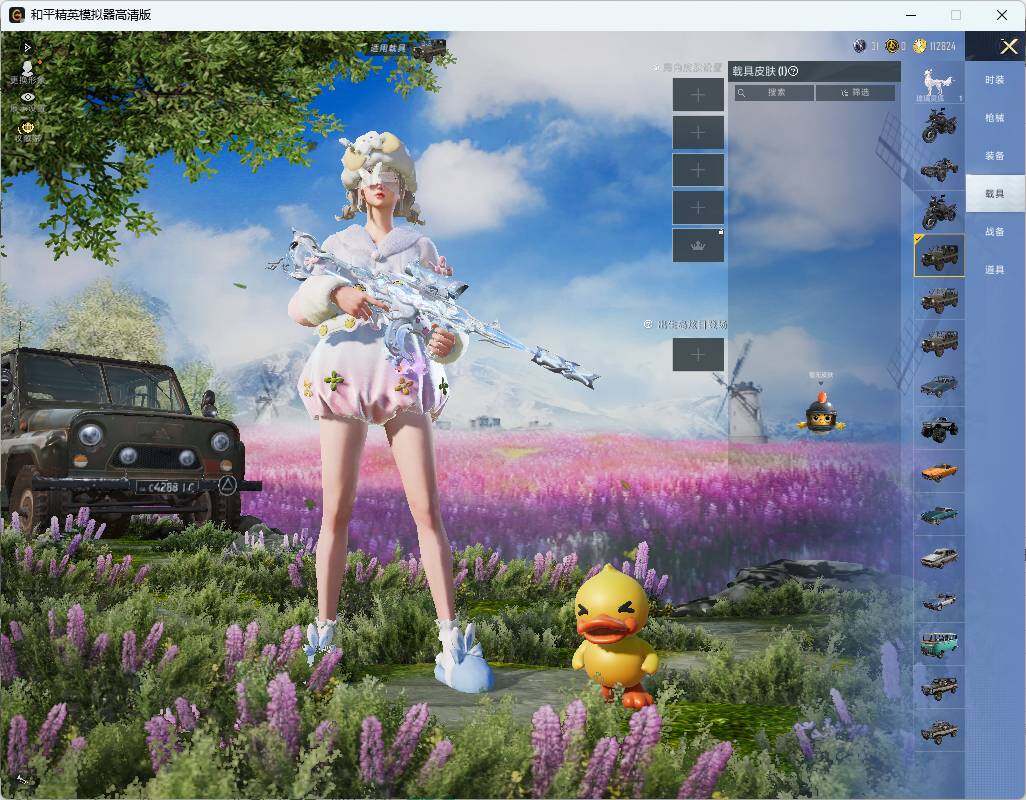Click the locked crown slot
The width and height of the screenshot is (1026, 800).
(x=698, y=245)
